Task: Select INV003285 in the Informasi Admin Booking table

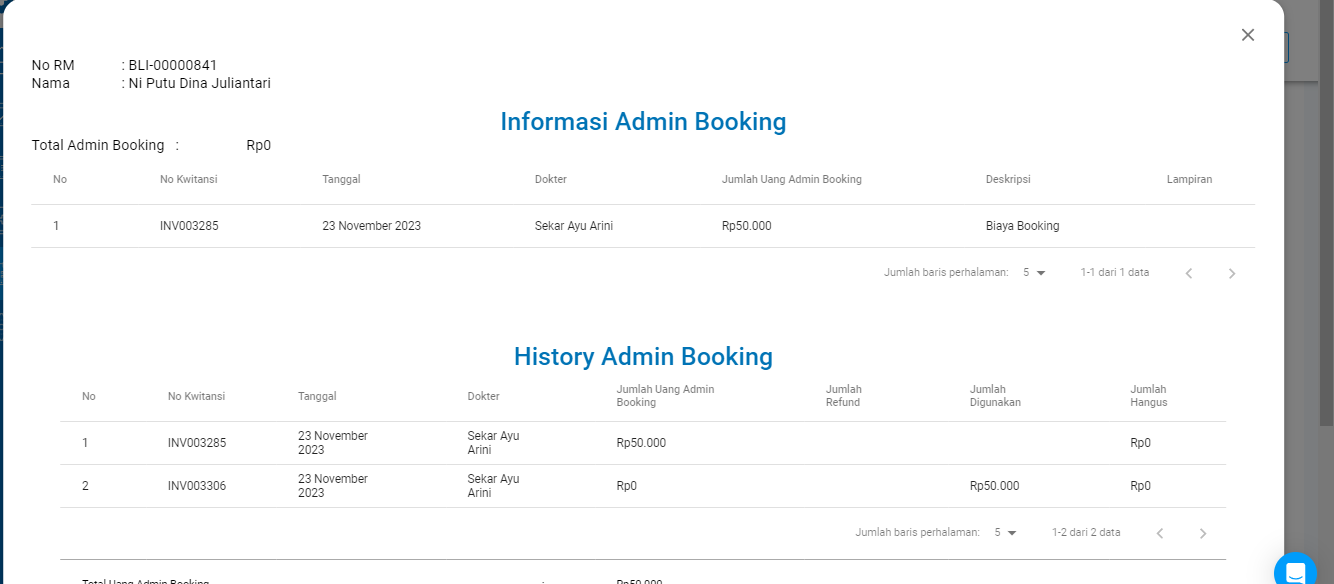Action: [189, 226]
